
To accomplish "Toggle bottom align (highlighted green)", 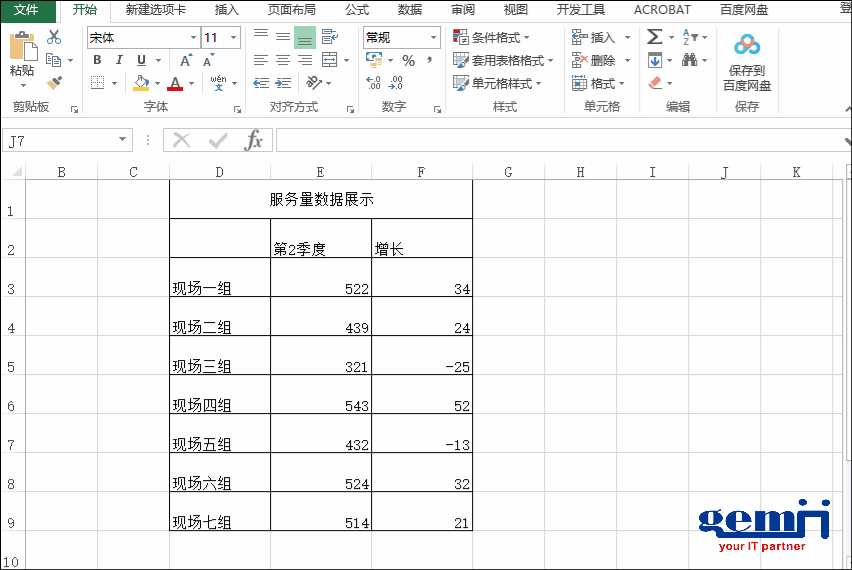I will tap(305, 37).
